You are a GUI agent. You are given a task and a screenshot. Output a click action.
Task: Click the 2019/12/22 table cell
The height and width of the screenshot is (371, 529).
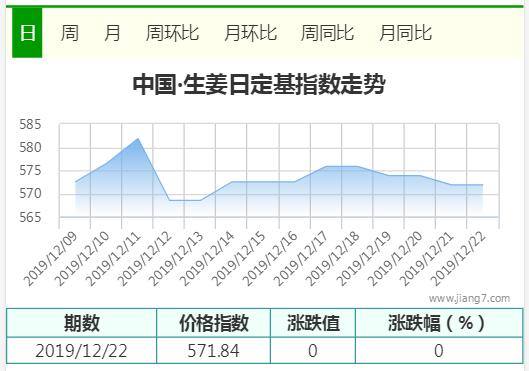point(82,350)
